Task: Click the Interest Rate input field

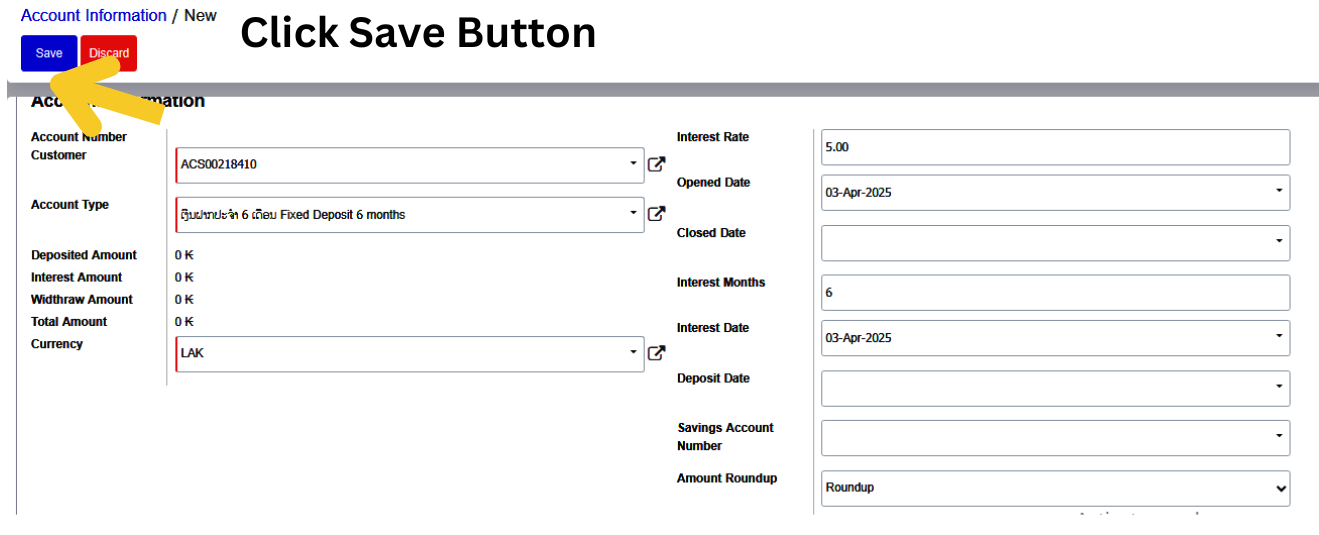Action: click(x=1055, y=147)
